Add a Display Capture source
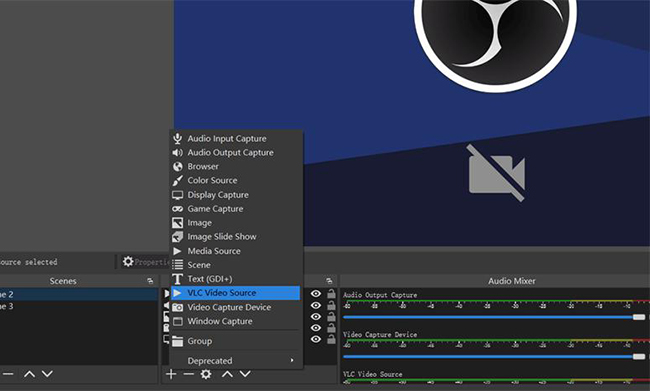The width and height of the screenshot is (650, 391). point(235,195)
